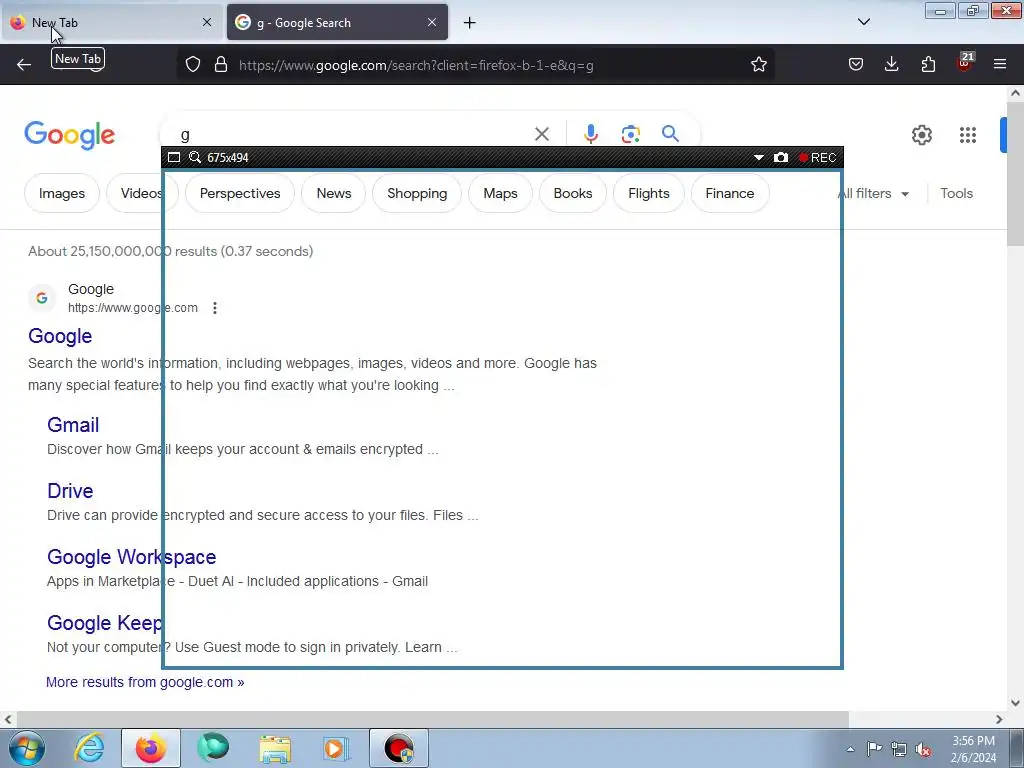Image resolution: width=1024 pixels, height=768 pixels.
Task: Click the vertical scrollbar up arrow
Action: (1015, 93)
